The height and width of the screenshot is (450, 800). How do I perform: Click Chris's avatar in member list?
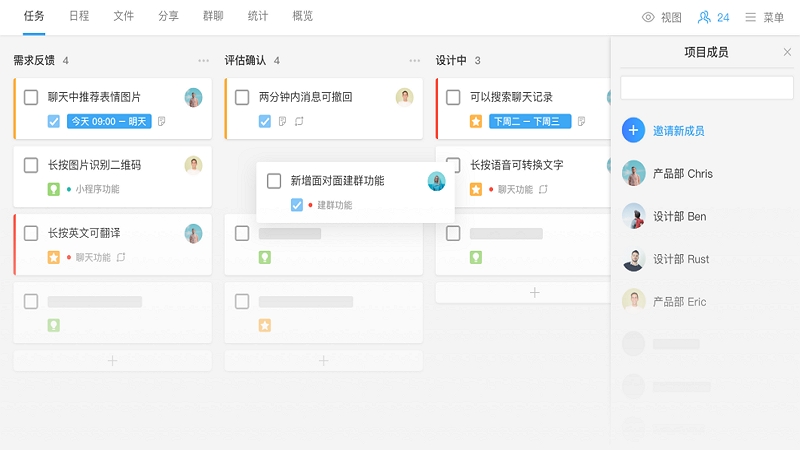633,173
